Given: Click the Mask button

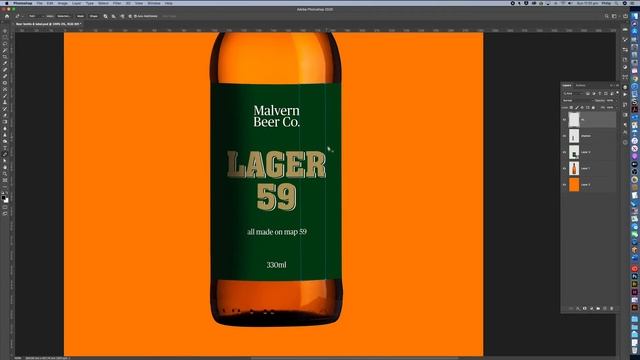Looking at the screenshot, I should pos(80,16).
